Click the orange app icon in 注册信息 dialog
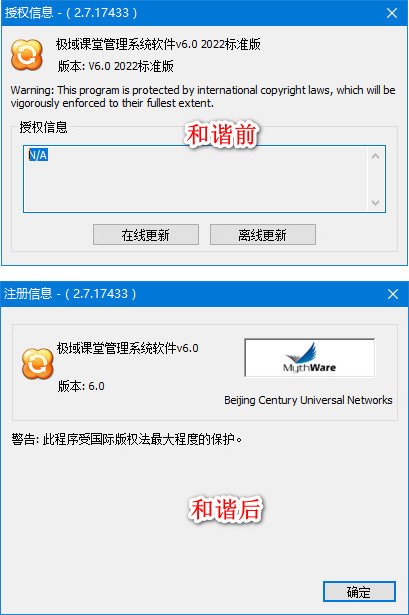The image size is (409, 615). point(38,364)
